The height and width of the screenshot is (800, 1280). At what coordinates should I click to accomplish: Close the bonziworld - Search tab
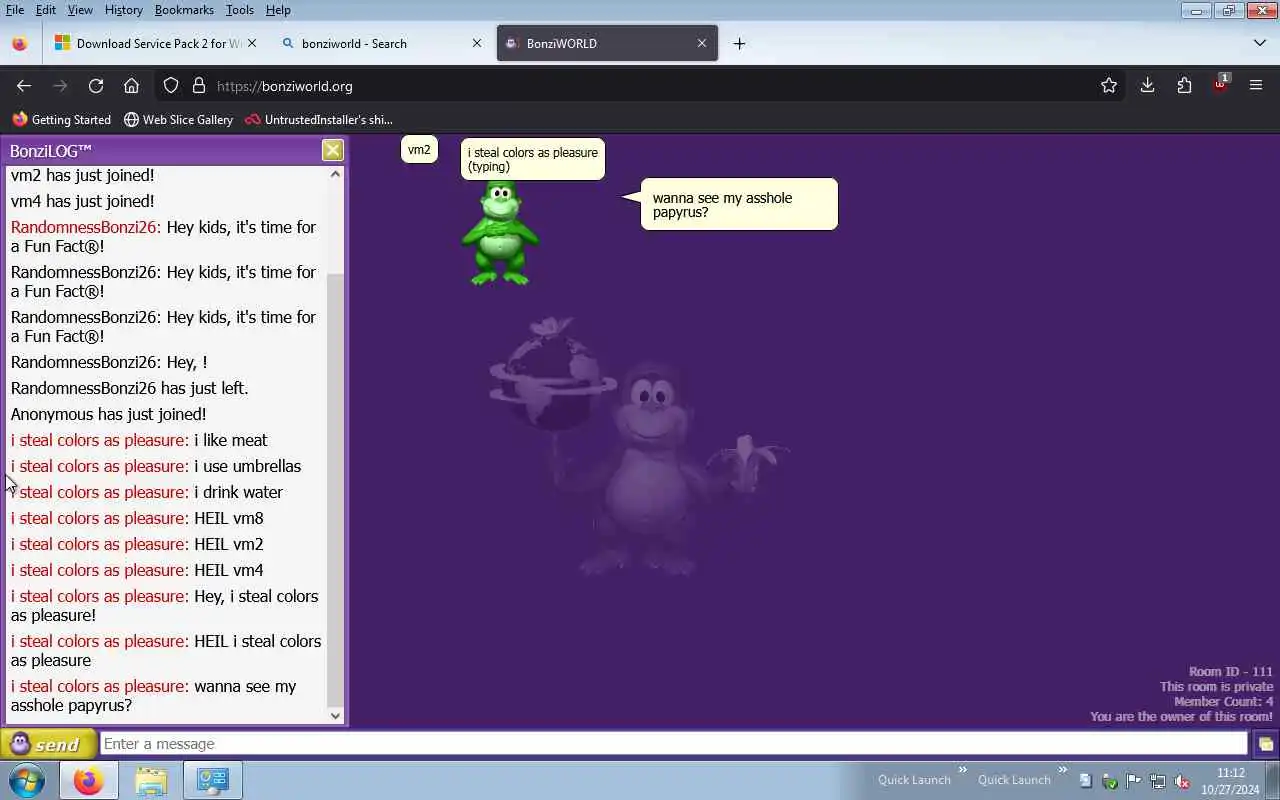pyautogui.click(x=477, y=43)
